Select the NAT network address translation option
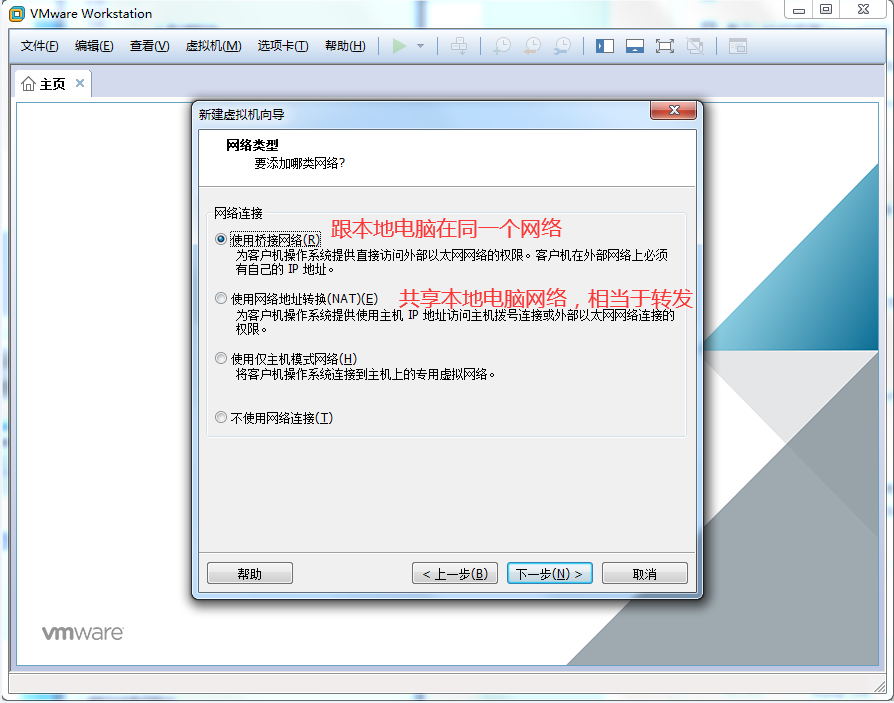This screenshot has width=894, height=703. pos(221,299)
